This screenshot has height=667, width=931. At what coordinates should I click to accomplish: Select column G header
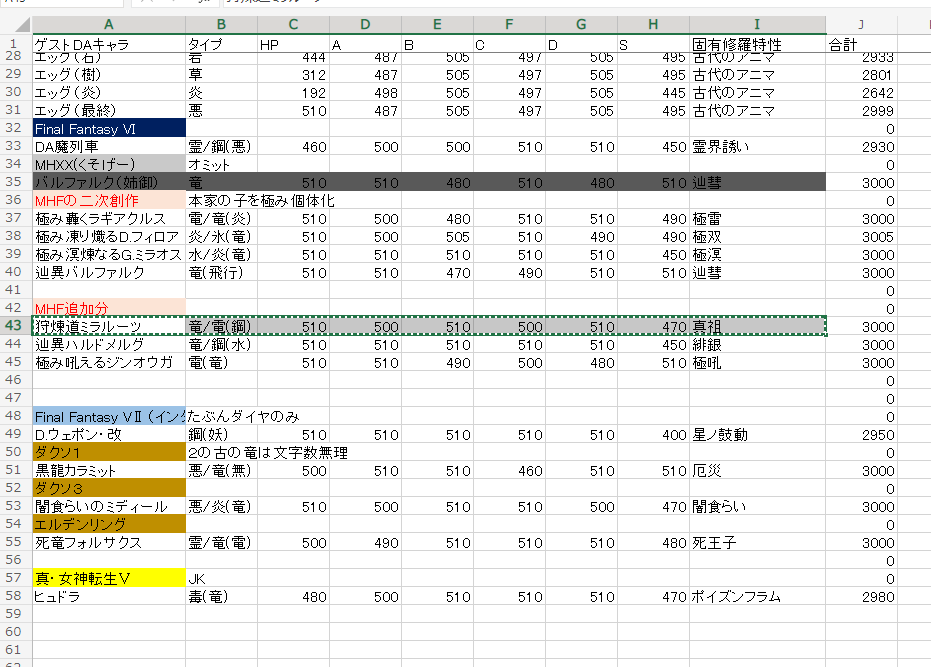(581, 24)
